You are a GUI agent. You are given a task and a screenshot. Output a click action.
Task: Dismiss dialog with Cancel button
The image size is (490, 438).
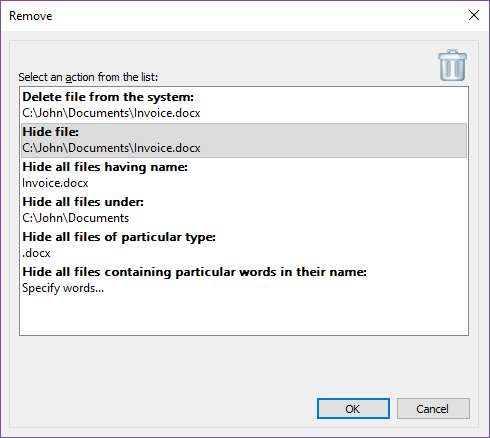433,409
